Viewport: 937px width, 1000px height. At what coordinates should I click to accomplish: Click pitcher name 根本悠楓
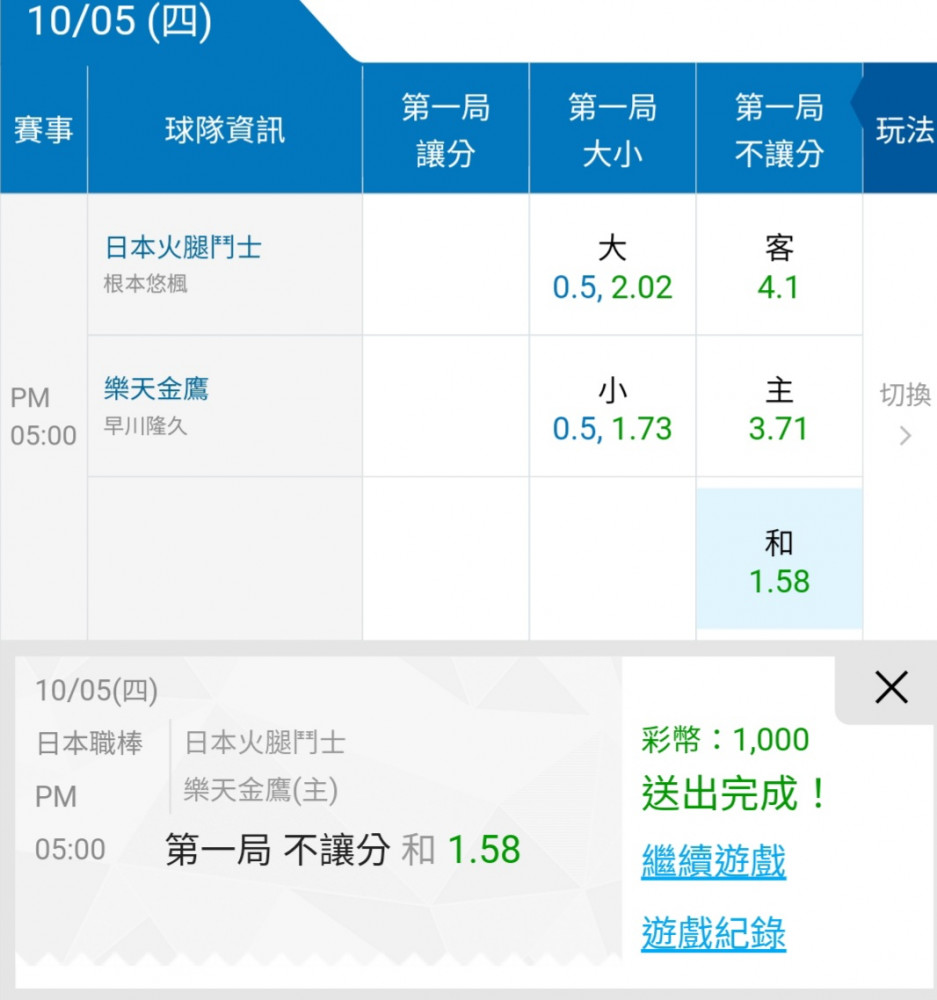click(x=145, y=284)
